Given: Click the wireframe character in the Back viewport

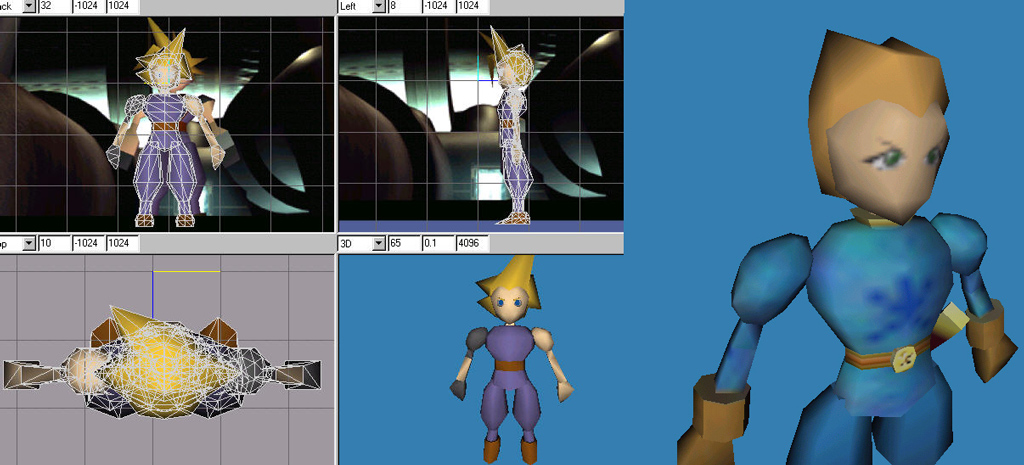Looking at the screenshot, I should [x=168, y=127].
